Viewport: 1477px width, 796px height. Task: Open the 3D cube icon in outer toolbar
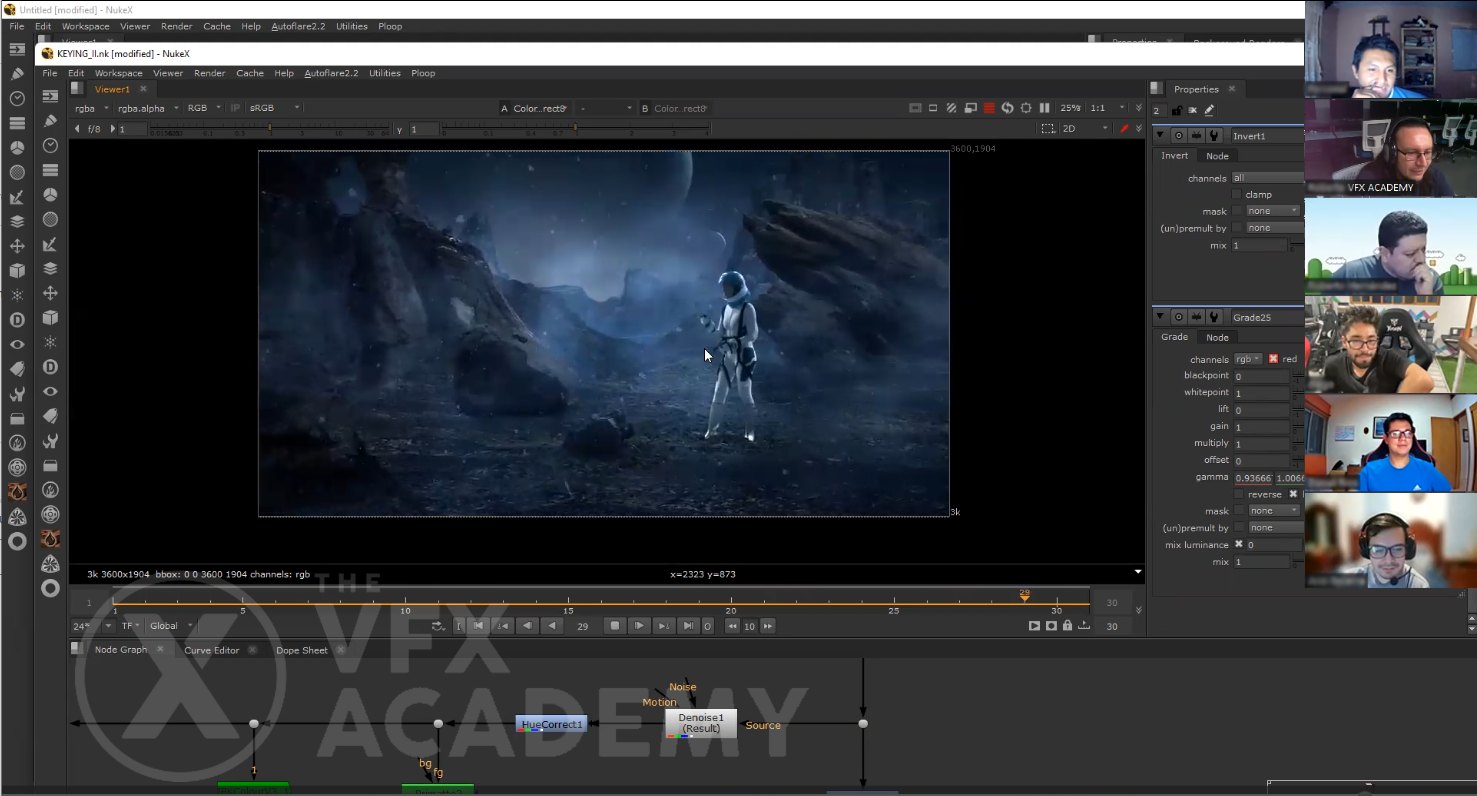click(17, 270)
